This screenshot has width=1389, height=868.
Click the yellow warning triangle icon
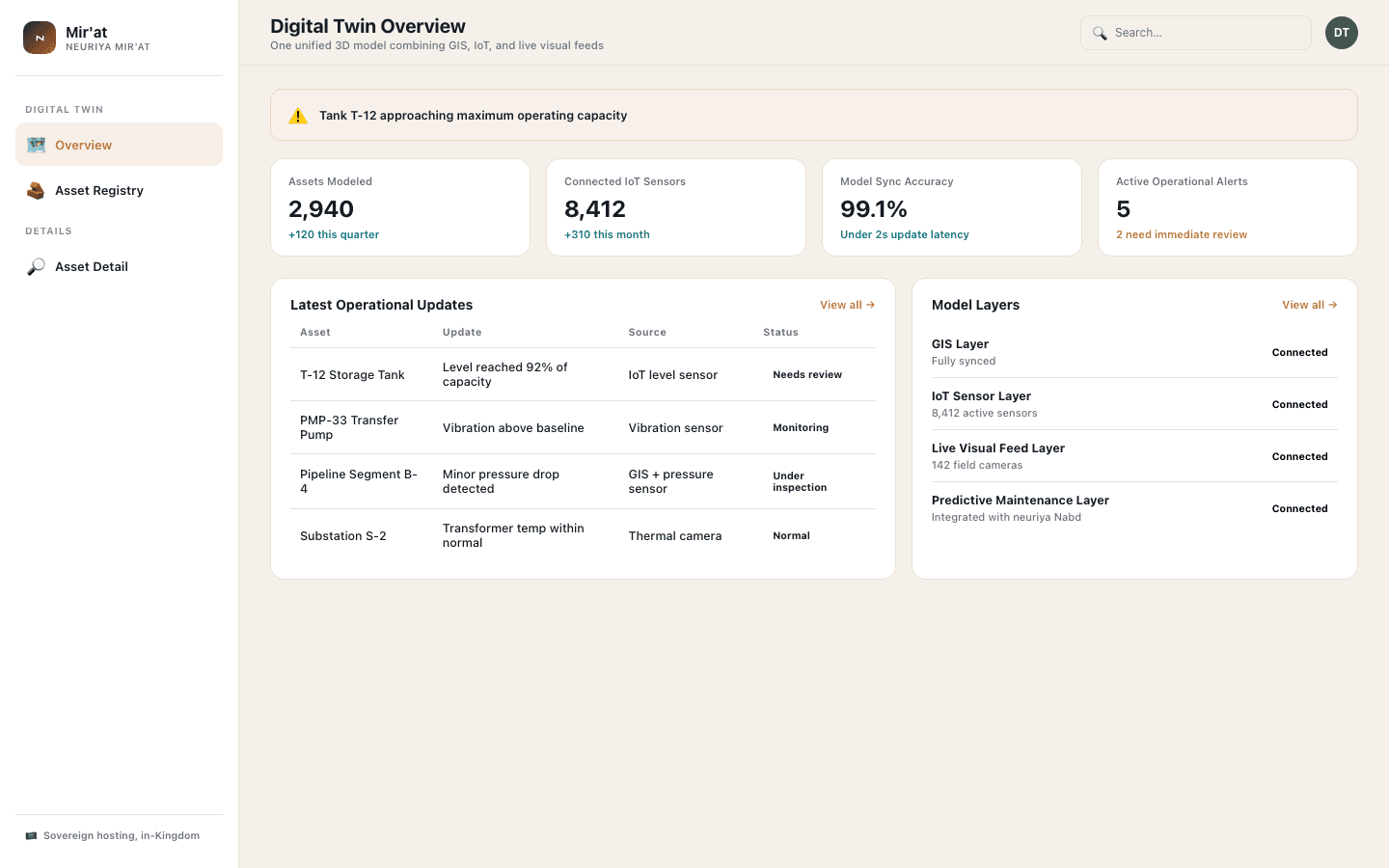coord(298,116)
